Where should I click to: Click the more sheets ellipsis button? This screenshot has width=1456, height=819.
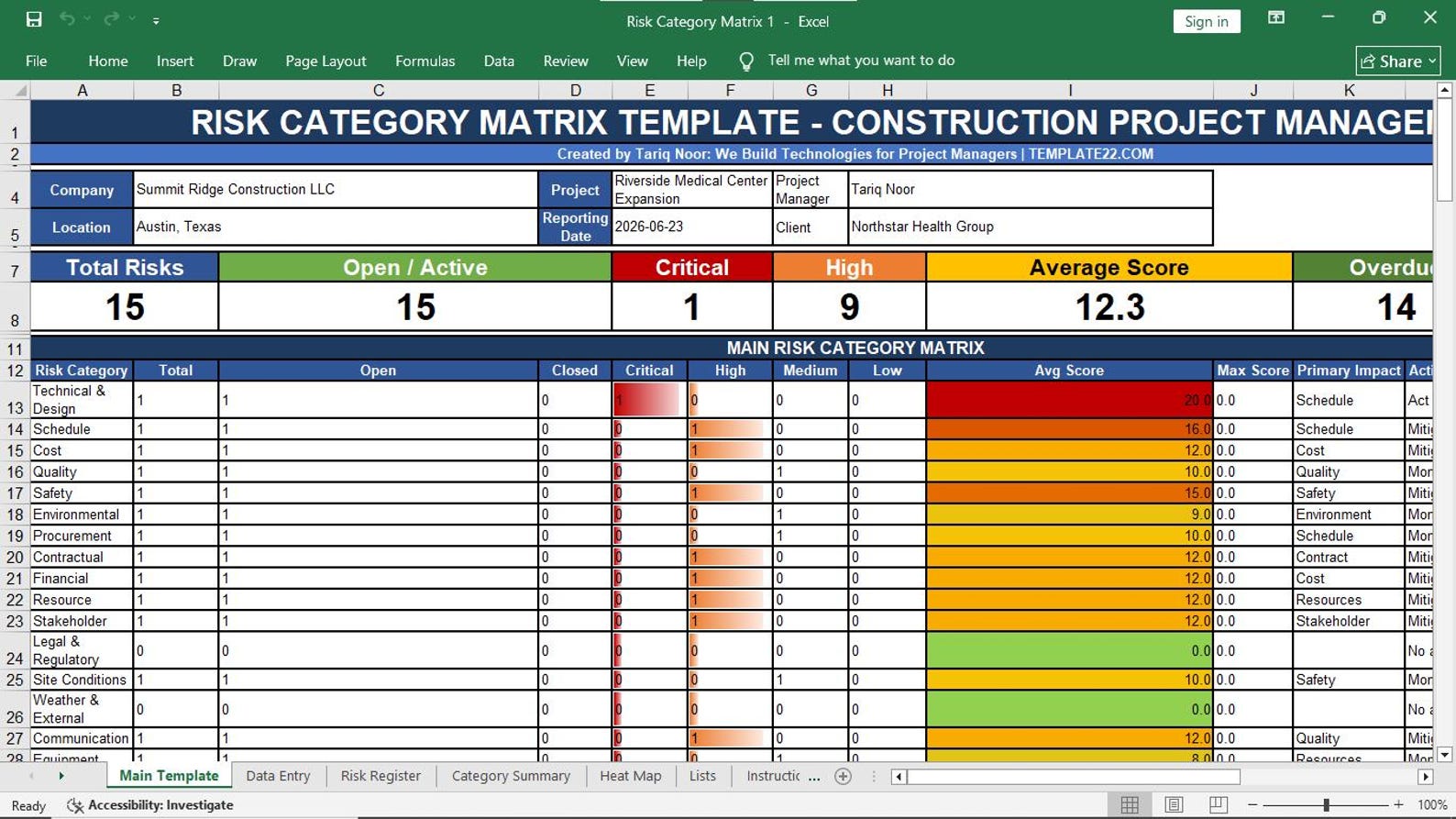tap(814, 777)
